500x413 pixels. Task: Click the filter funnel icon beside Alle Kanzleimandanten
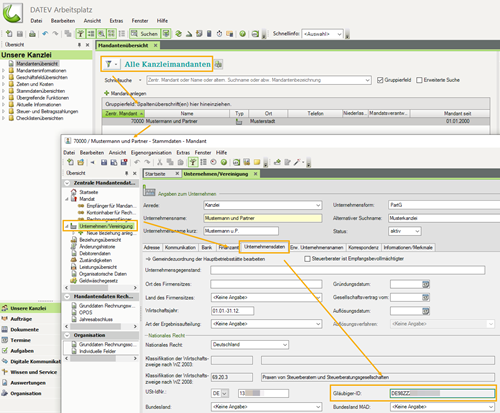tap(109, 64)
